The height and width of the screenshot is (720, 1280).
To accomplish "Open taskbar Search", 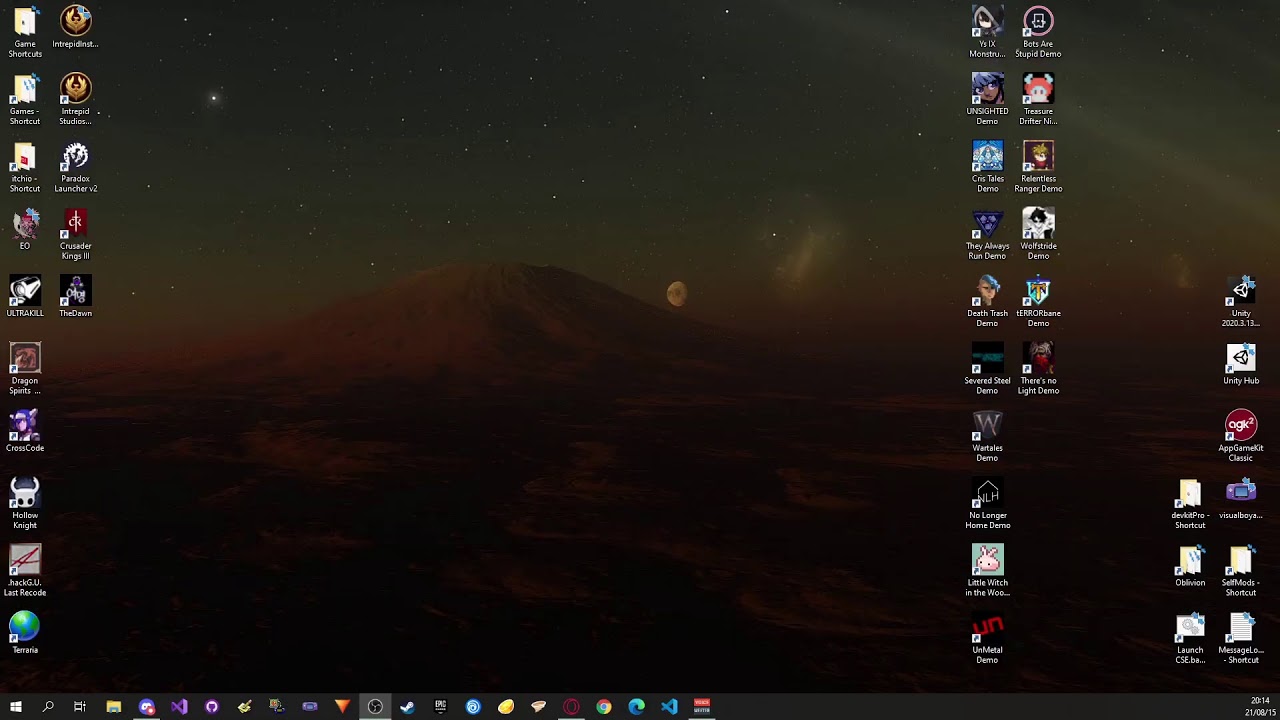I will tap(48, 706).
